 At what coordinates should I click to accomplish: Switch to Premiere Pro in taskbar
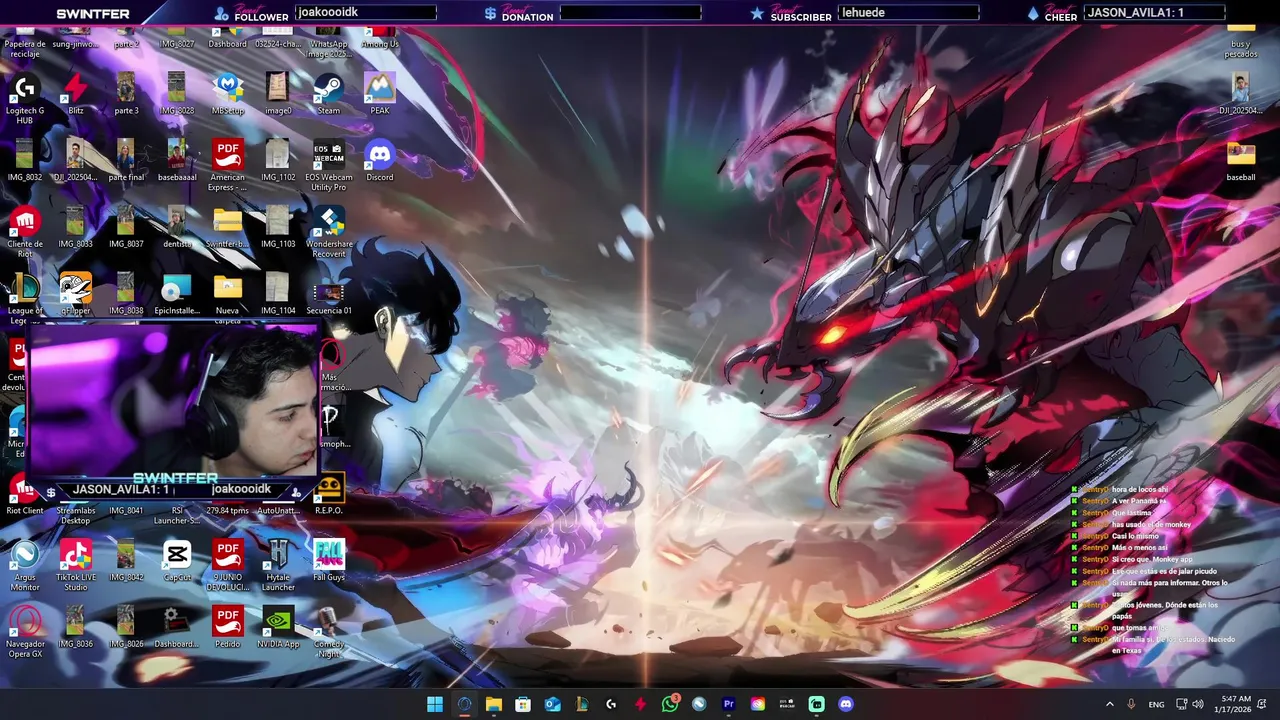tap(729, 704)
